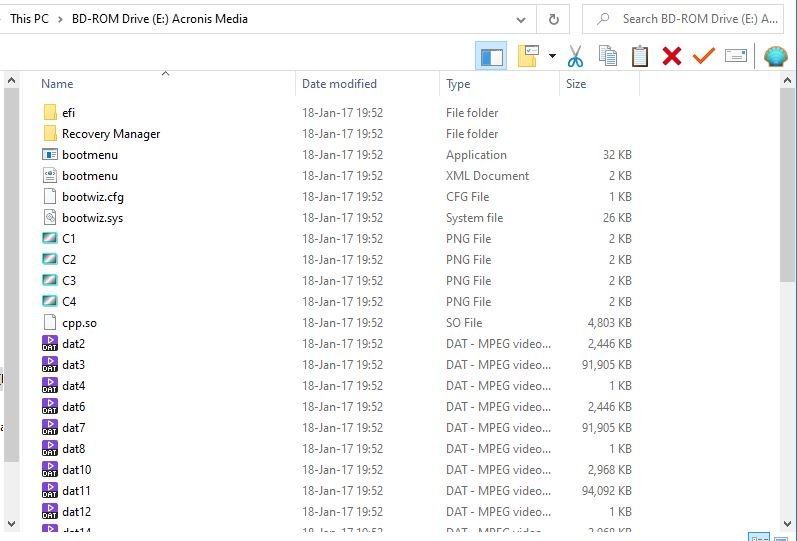This screenshot has width=797, height=541.
Task: Click 'SO File' type text
Action: point(464,322)
